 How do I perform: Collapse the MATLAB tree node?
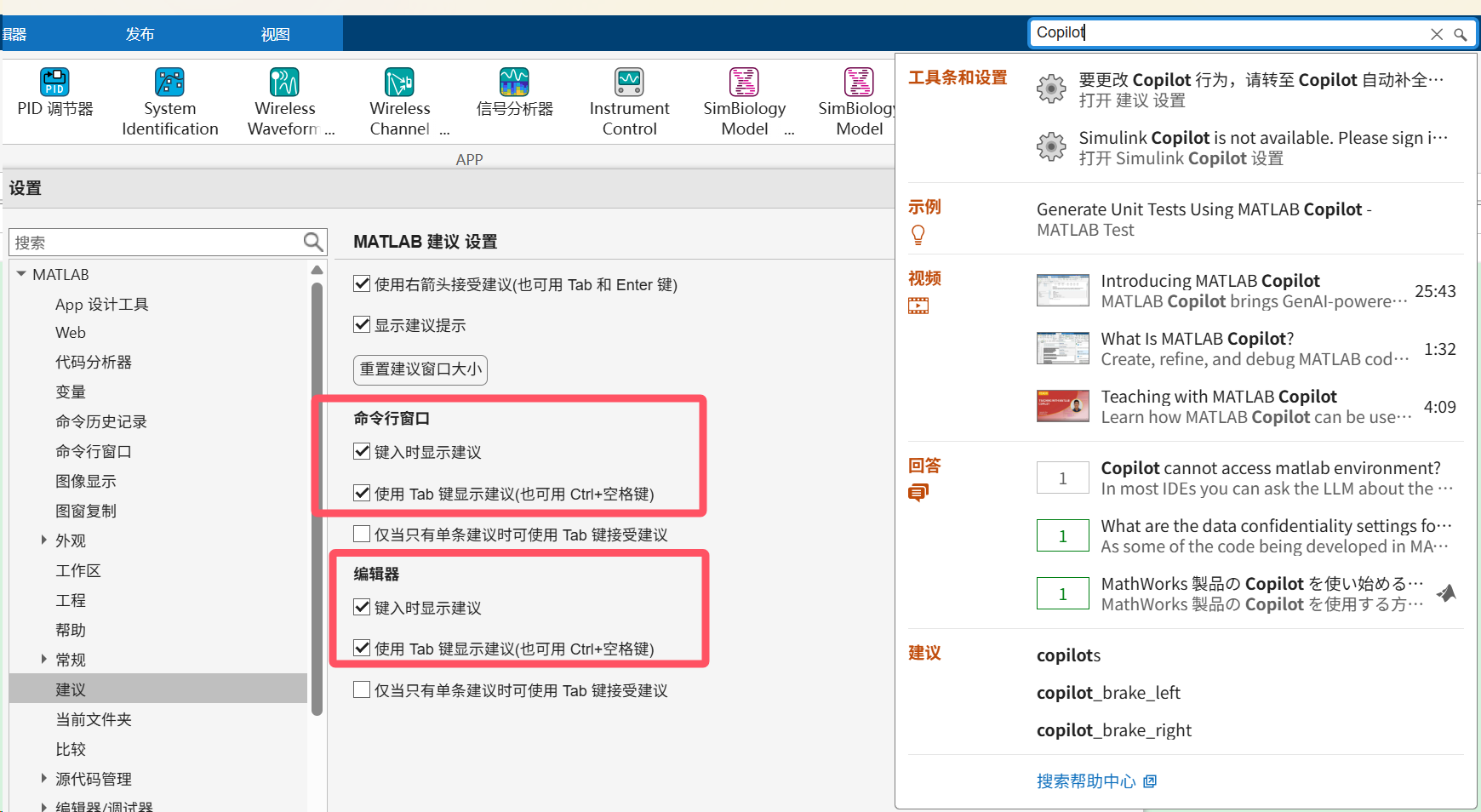tap(21, 274)
